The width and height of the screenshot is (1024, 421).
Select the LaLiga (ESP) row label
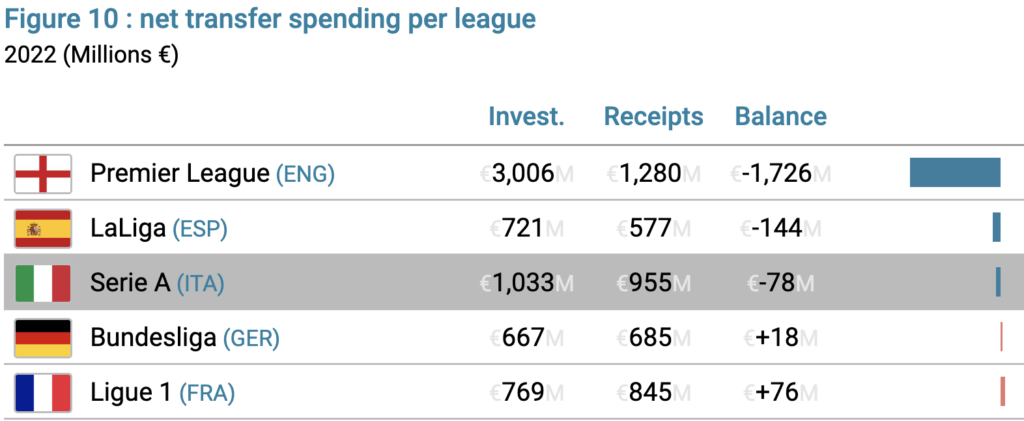[x=159, y=228]
